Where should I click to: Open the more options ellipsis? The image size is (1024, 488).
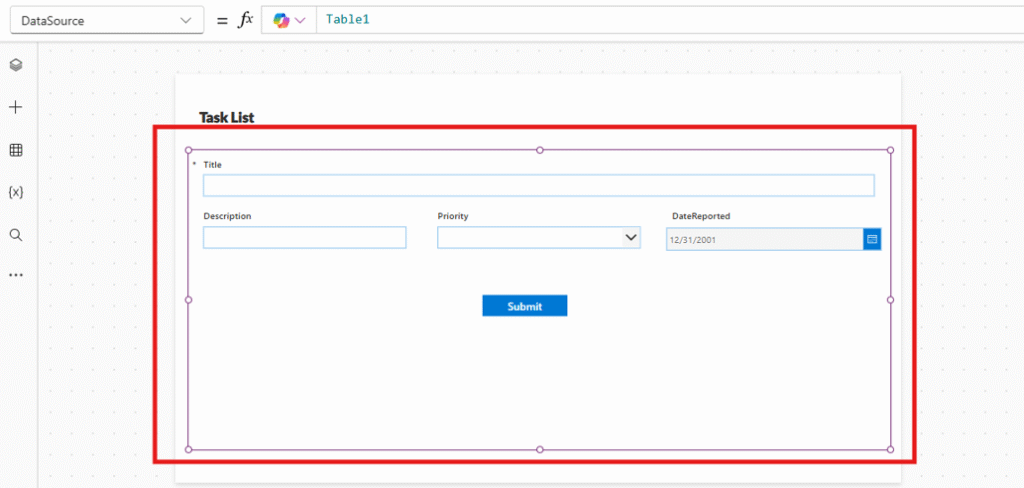pyautogui.click(x=16, y=275)
